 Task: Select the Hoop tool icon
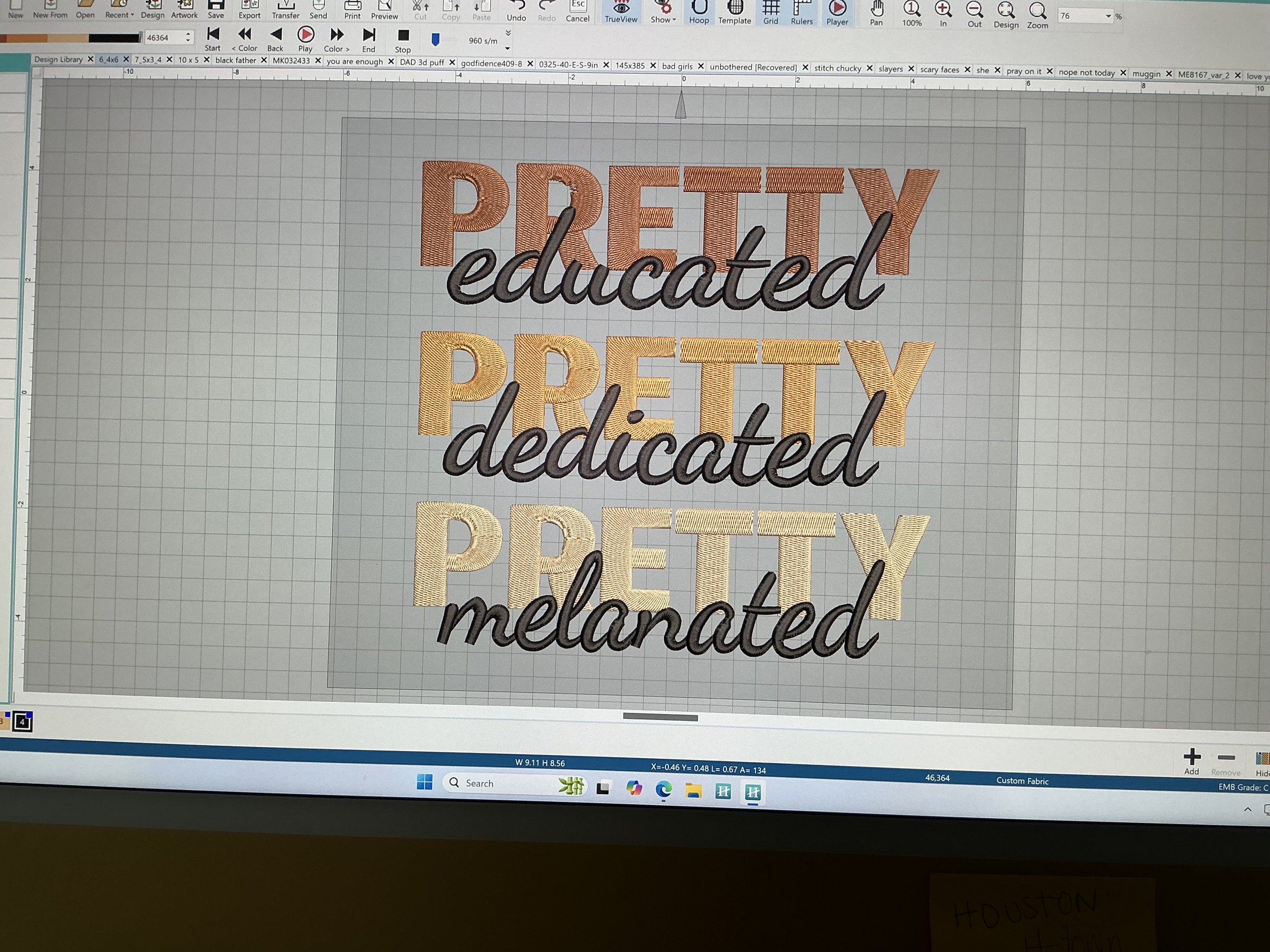(698, 9)
